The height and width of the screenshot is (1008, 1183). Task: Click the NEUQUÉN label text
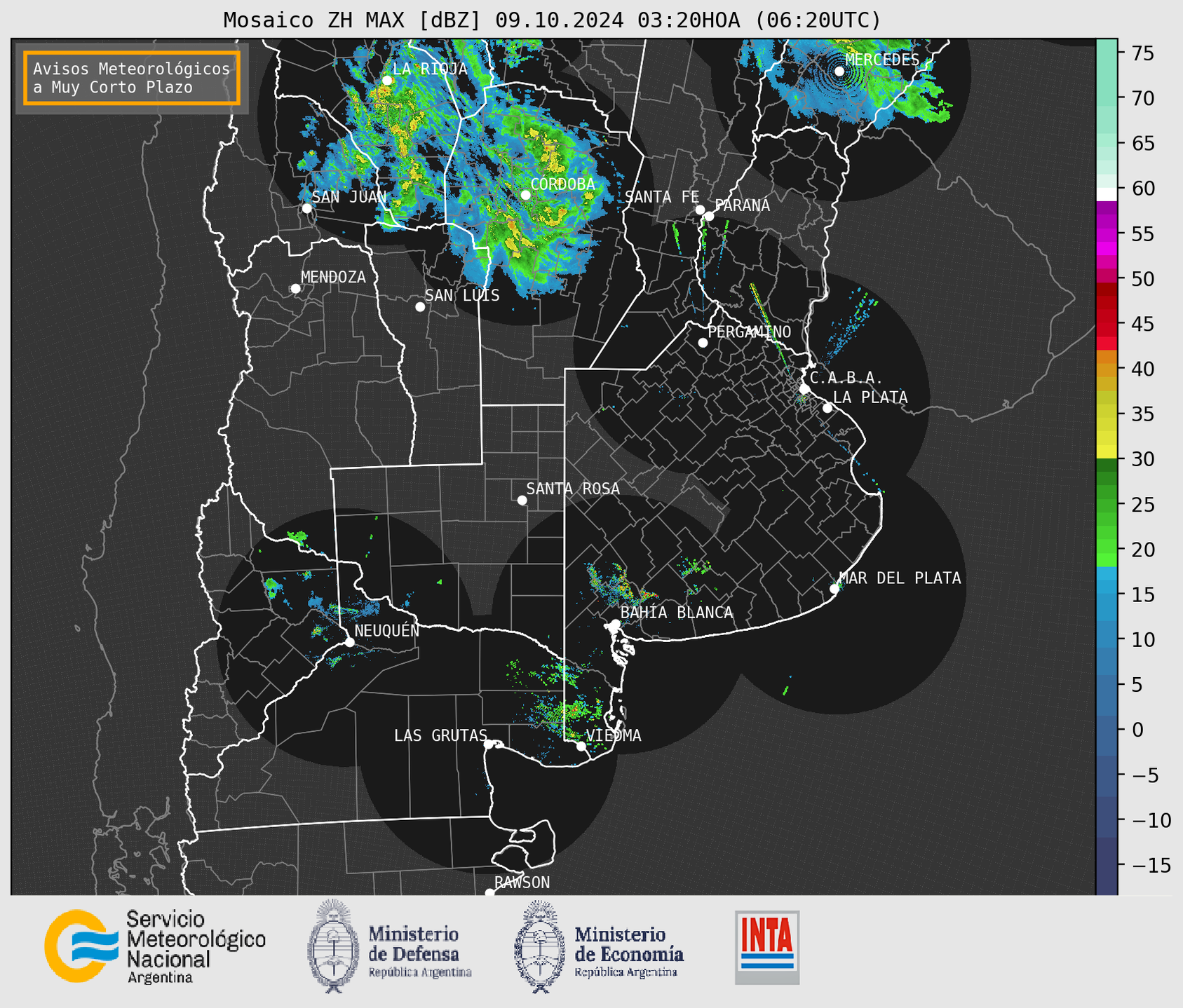(387, 630)
